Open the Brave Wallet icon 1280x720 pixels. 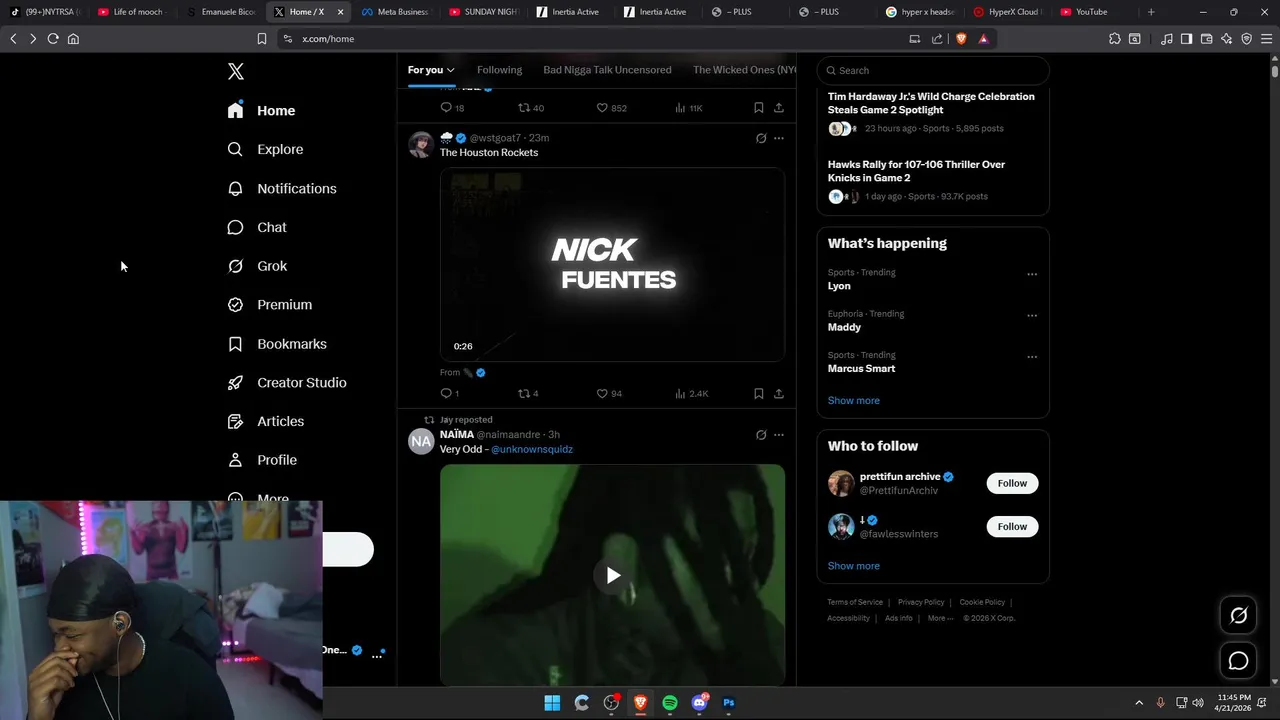1206,39
